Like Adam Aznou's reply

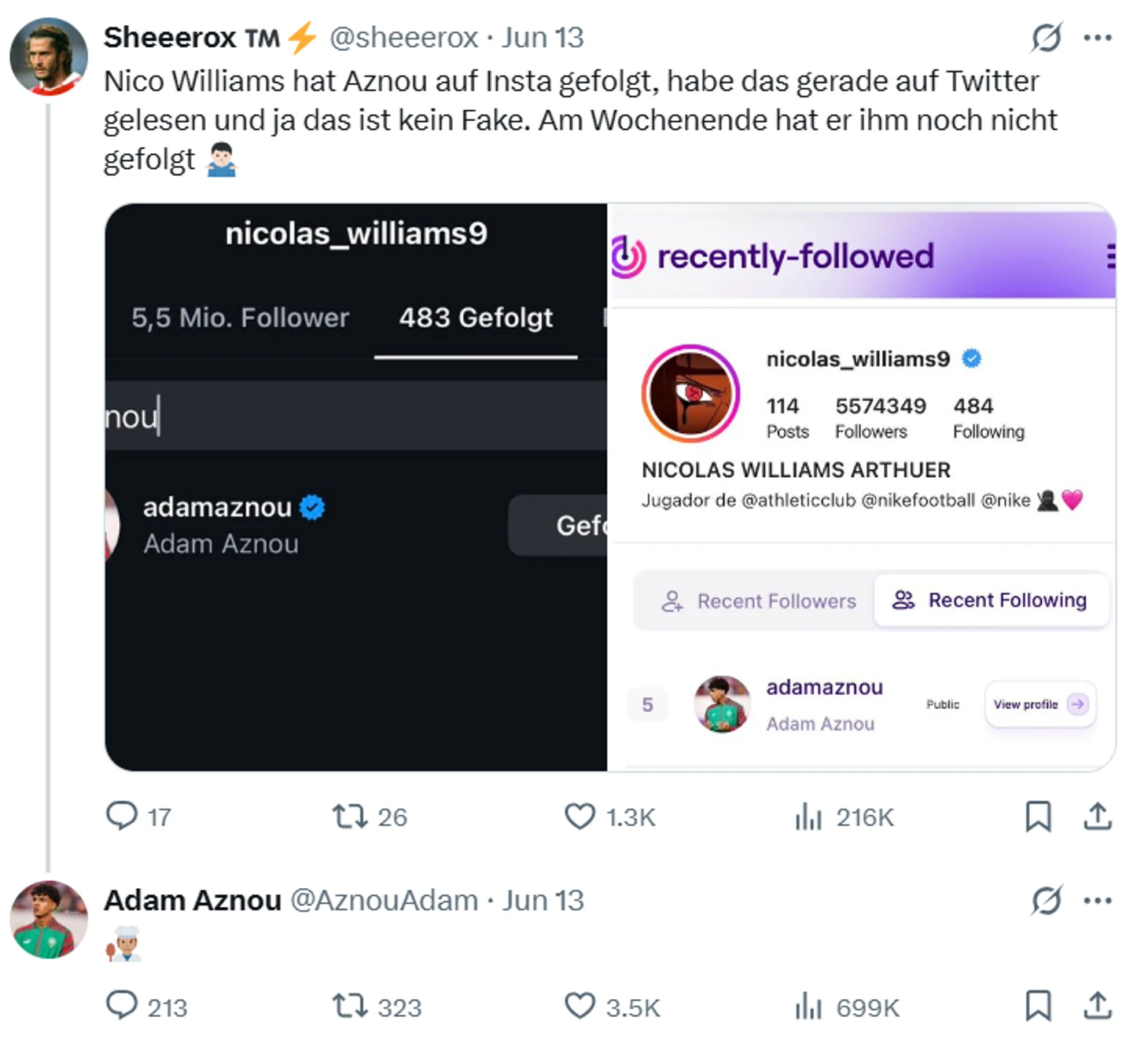pyautogui.click(x=580, y=1006)
